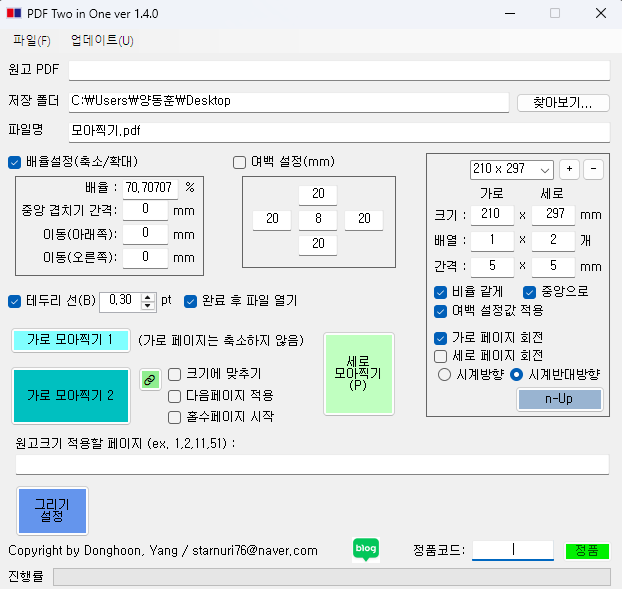Click the 가로 모아찍기 1 button
This screenshot has width=622, height=589.
(x=71, y=340)
